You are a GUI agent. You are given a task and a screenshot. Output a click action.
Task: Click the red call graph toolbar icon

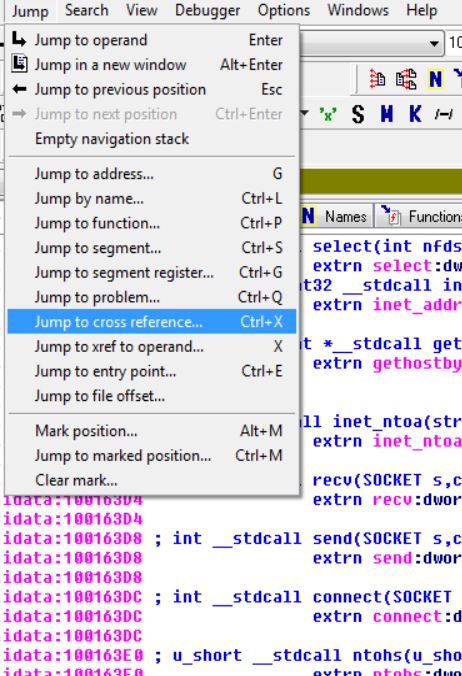click(406, 79)
